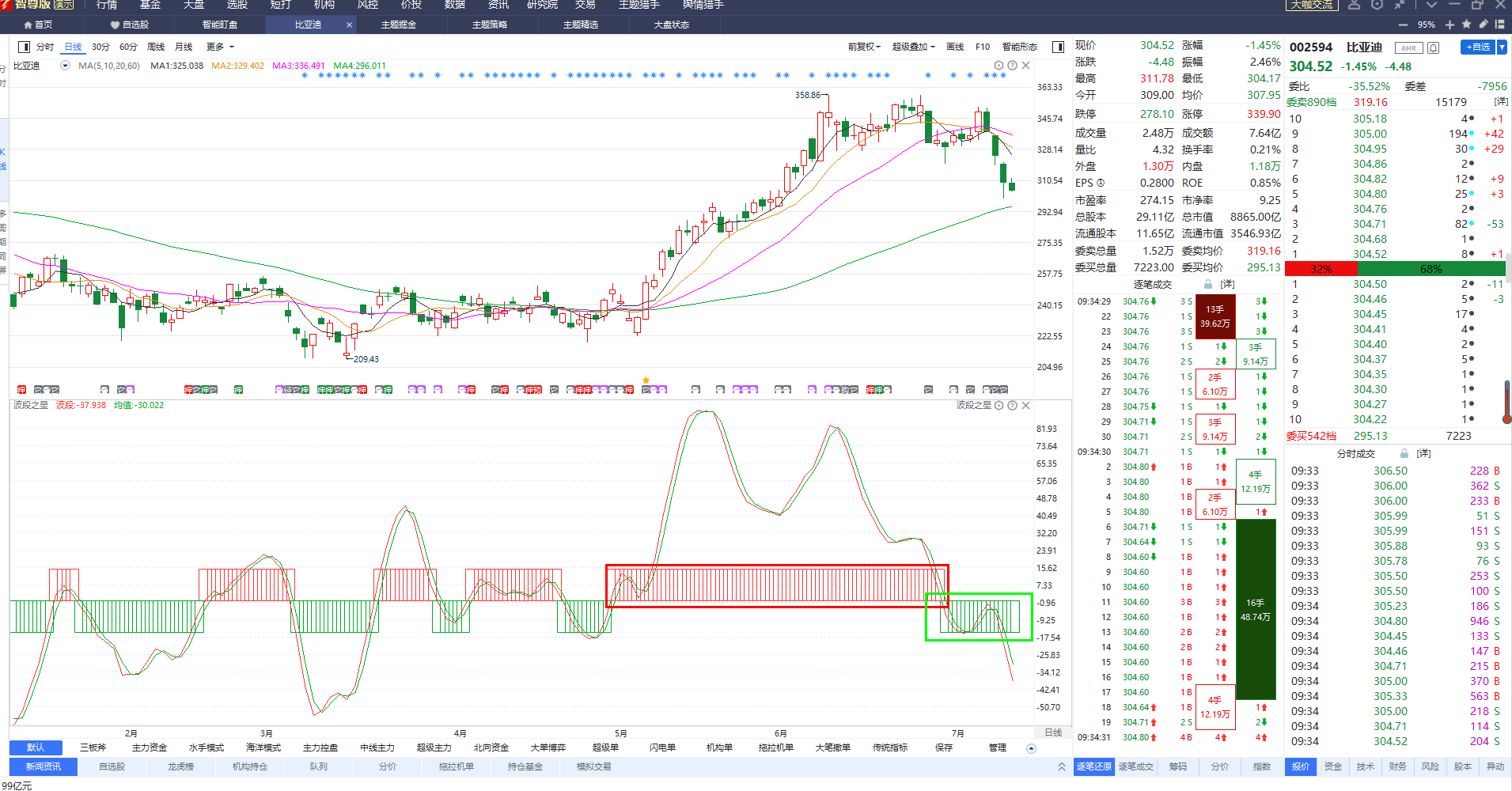
Task: Open the dropdown arrow next to +自选
Action: tap(1502, 47)
